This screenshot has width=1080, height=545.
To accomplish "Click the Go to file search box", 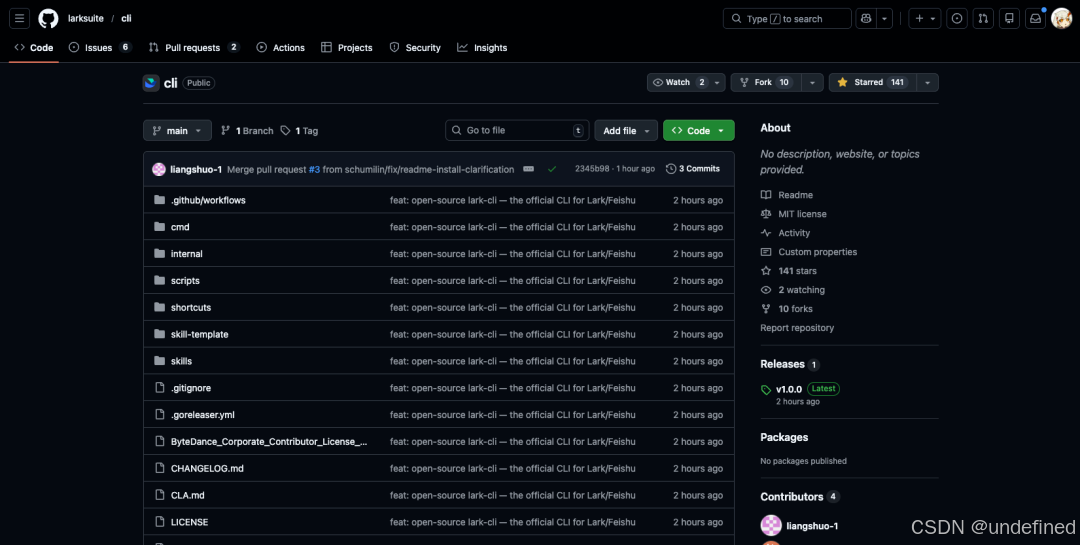I will (517, 130).
